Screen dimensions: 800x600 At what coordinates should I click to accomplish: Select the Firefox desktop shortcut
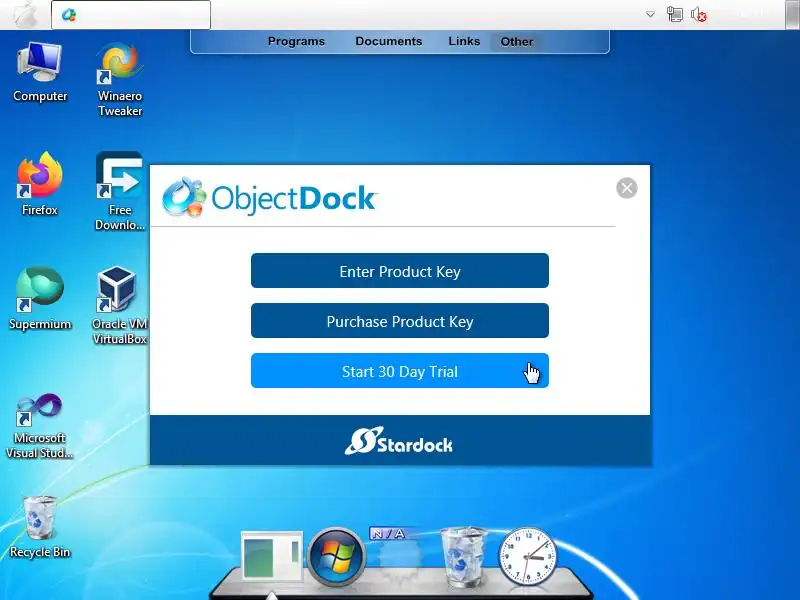pyautogui.click(x=40, y=184)
